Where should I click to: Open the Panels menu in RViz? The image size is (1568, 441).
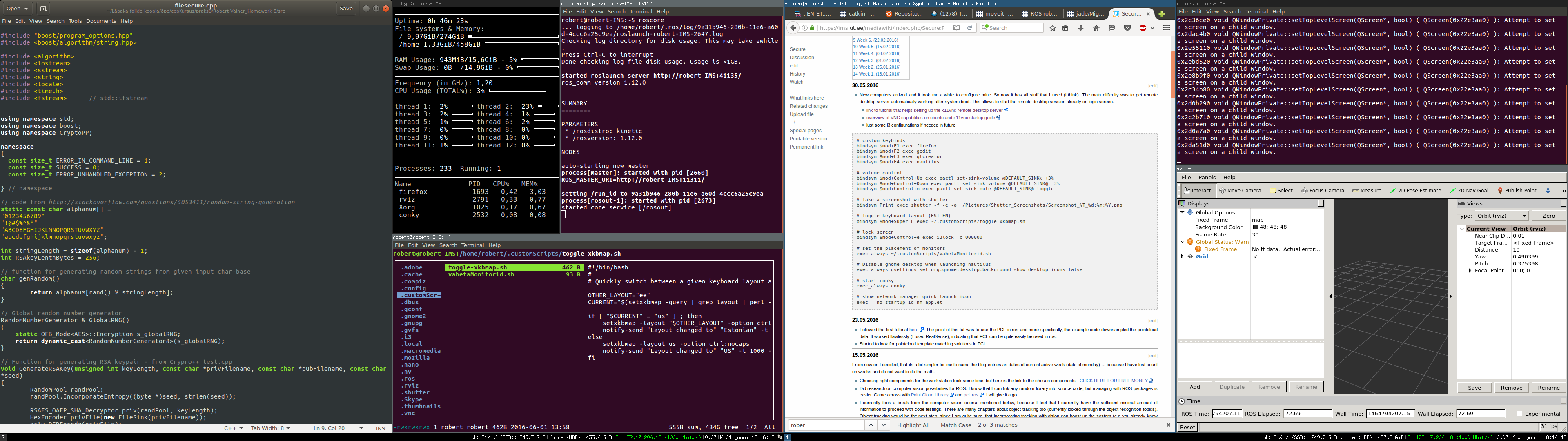coord(1207,178)
